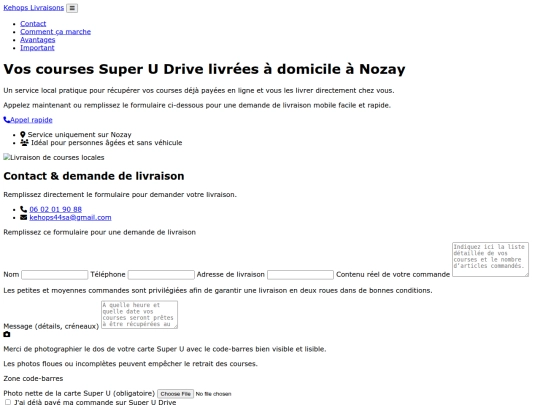Viewport: 540px width, 405px height.
Task: Click phone icon beside 06 02 01 90 88
Action: [x=23, y=209]
